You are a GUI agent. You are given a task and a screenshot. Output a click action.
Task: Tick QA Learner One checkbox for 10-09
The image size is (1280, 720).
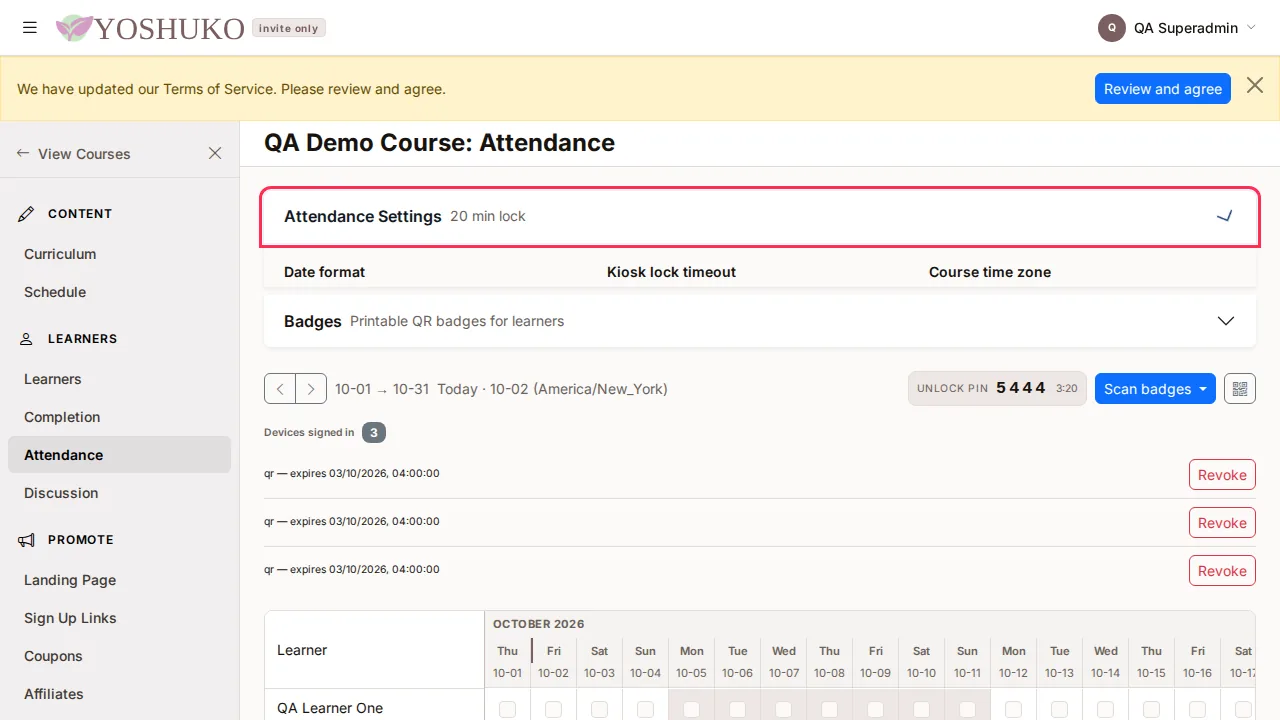click(876, 709)
